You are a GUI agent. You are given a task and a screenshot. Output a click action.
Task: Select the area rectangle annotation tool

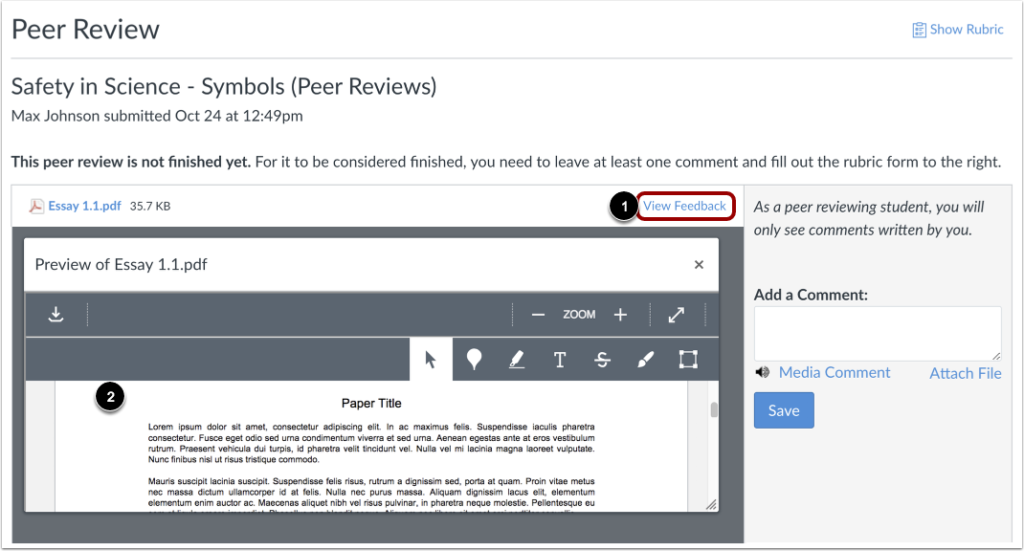click(688, 360)
